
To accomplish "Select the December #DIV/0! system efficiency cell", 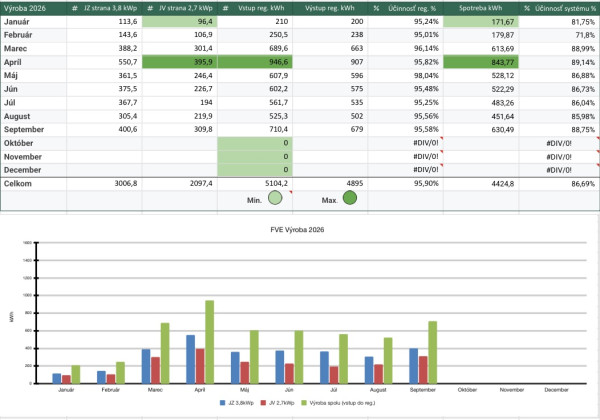I will pos(559,170).
